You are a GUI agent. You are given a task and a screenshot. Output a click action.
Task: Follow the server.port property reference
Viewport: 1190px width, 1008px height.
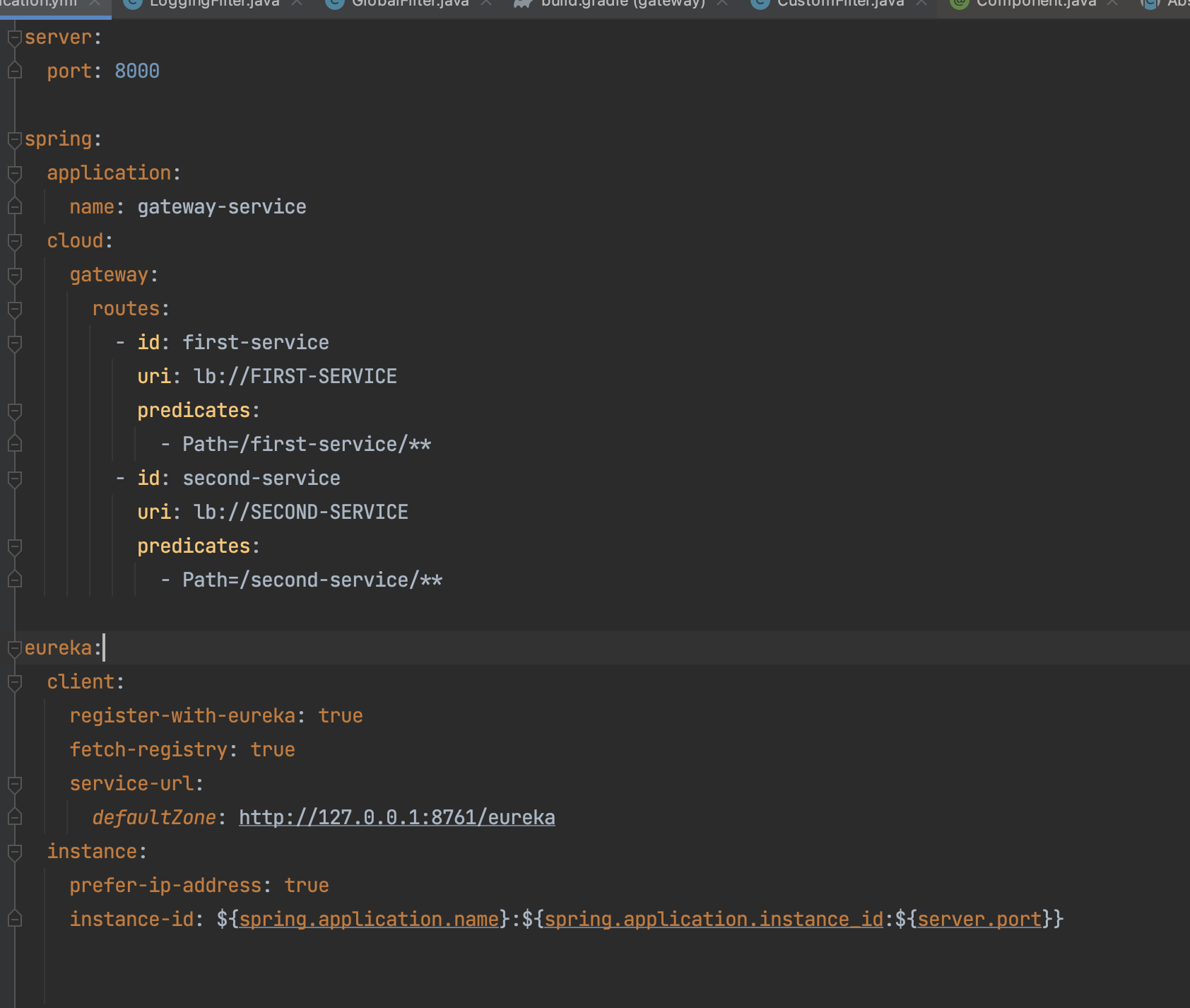coord(979,920)
